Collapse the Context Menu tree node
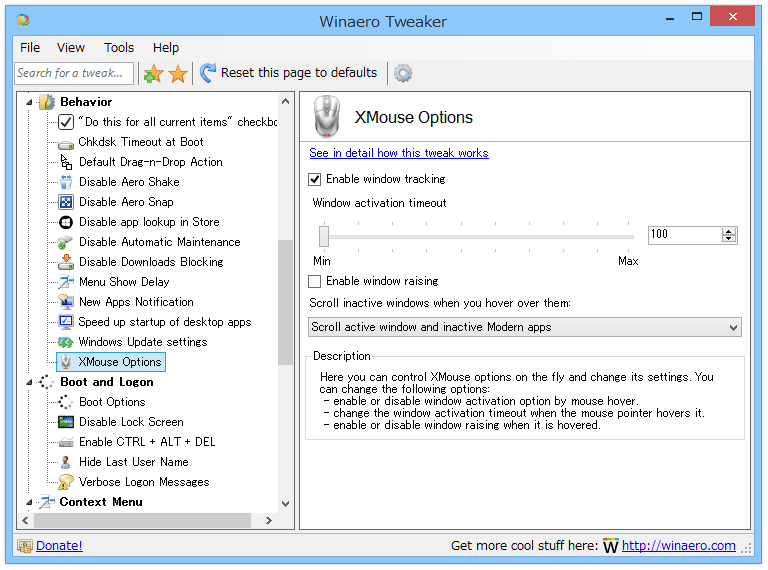Viewport: 768px width, 570px height. pos(29,502)
